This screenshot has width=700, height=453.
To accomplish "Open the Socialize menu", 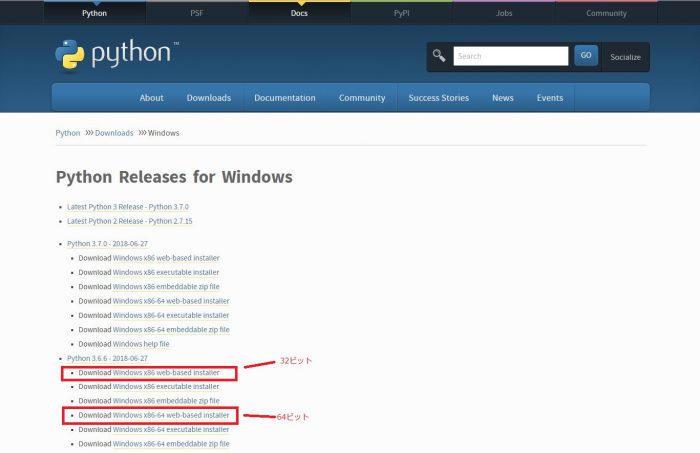I will 625,57.
